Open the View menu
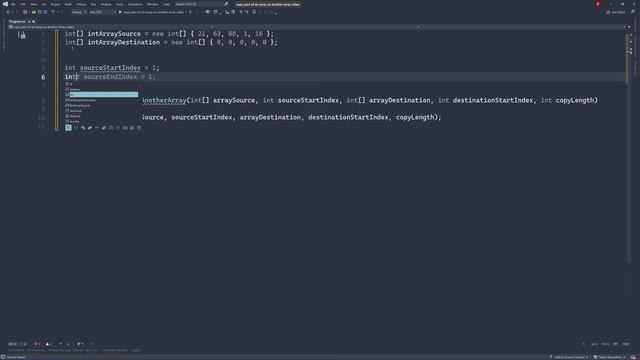Screen dimensions: 640x360 33,4
